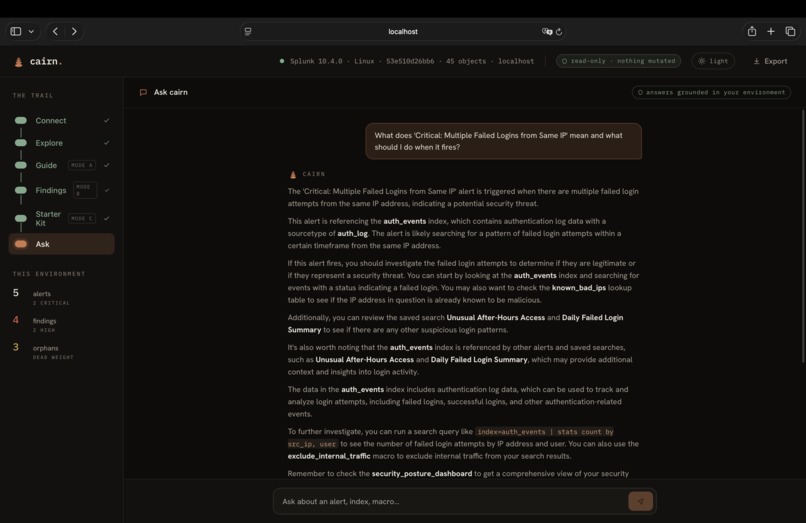This screenshot has width=806, height=523.
Task: Select the Ask trail step
Action: coord(62,244)
